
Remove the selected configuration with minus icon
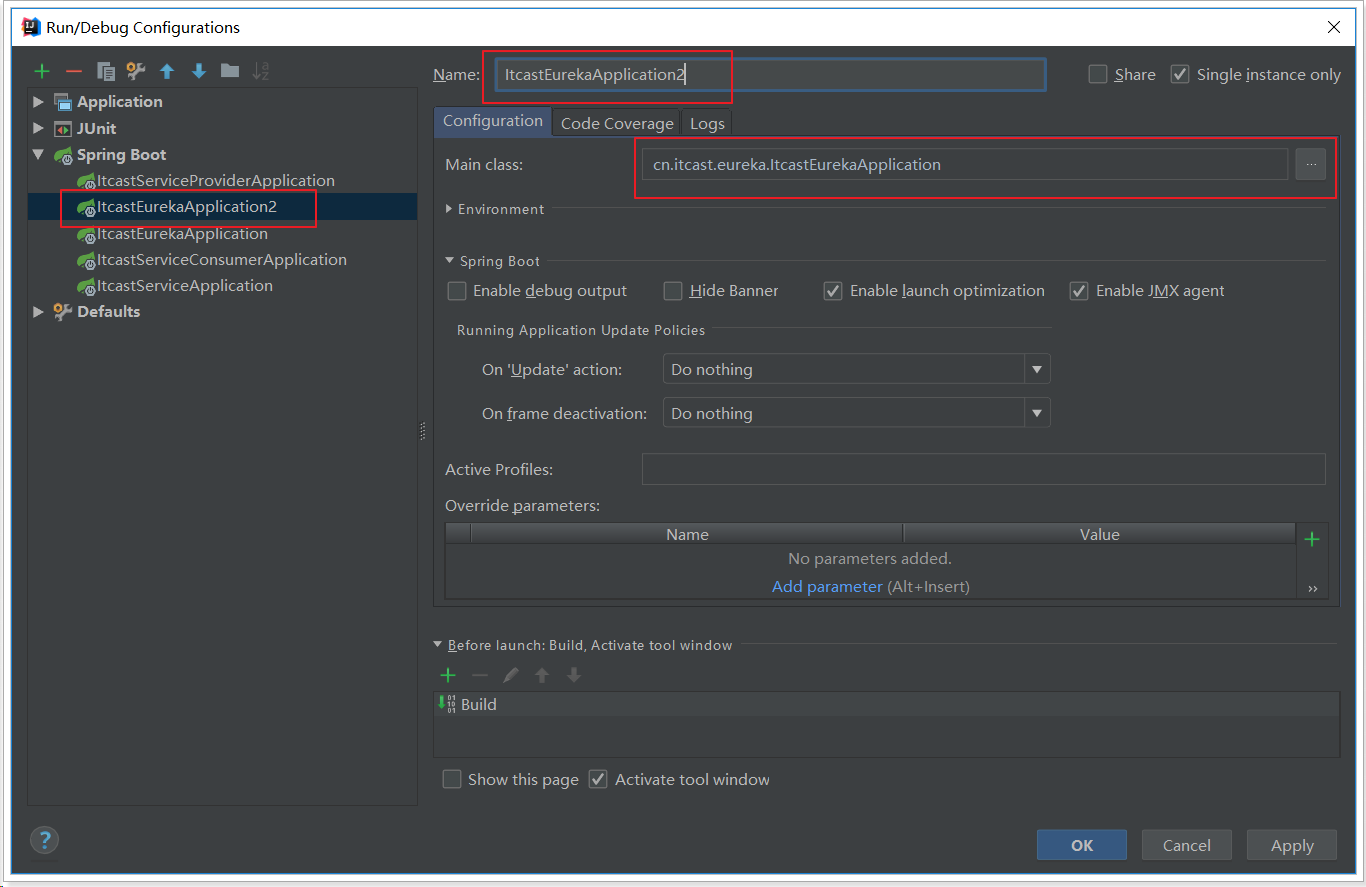(x=73, y=71)
